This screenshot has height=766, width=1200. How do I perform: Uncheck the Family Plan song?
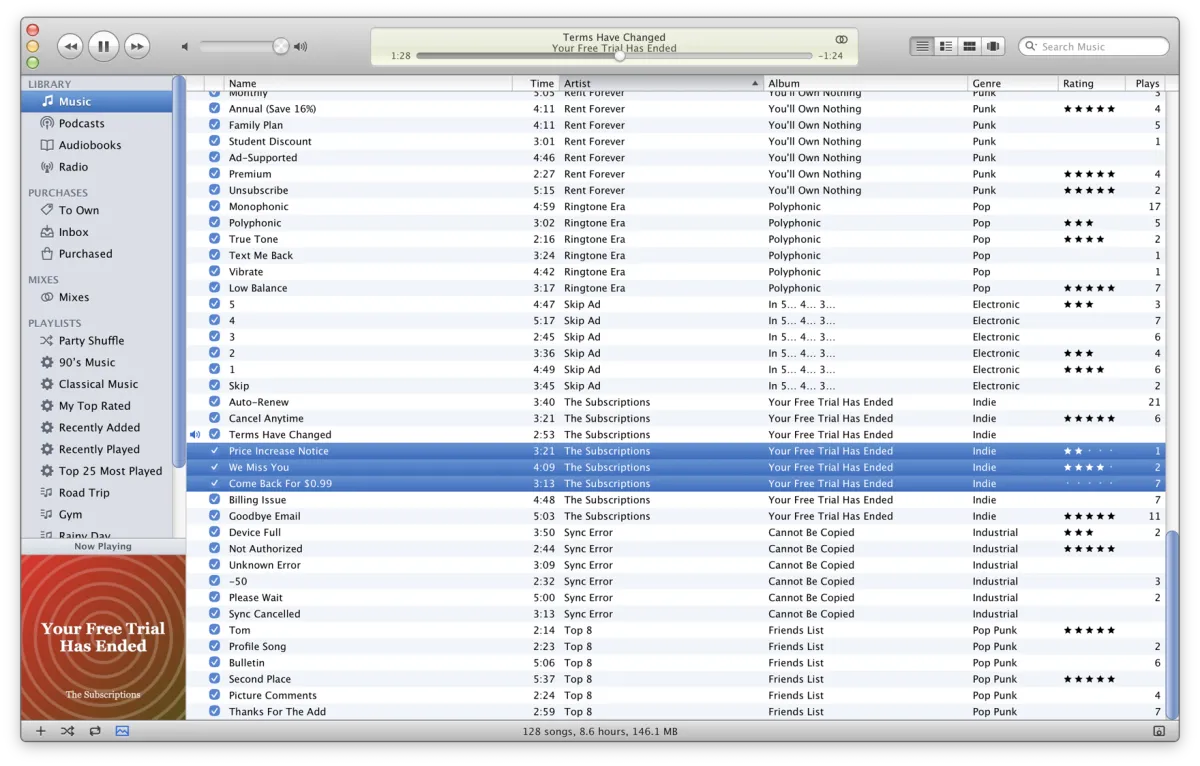214,125
